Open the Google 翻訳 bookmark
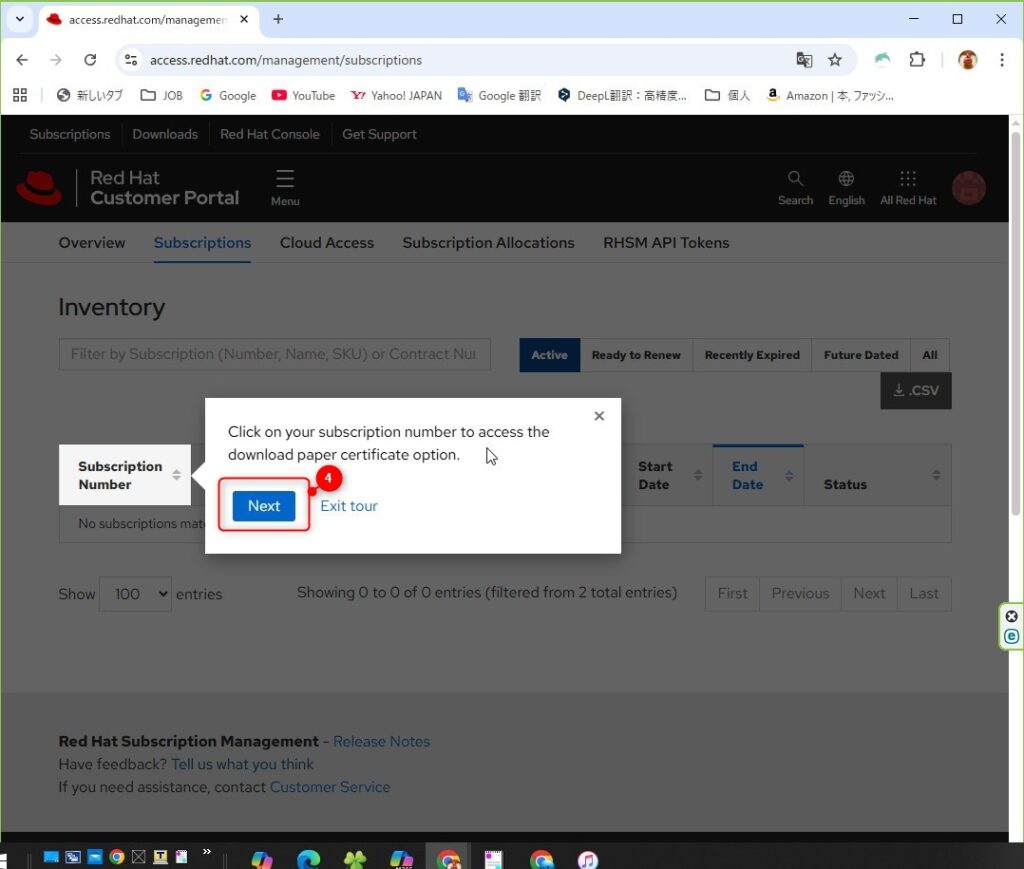The width and height of the screenshot is (1024, 869). click(x=500, y=95)
